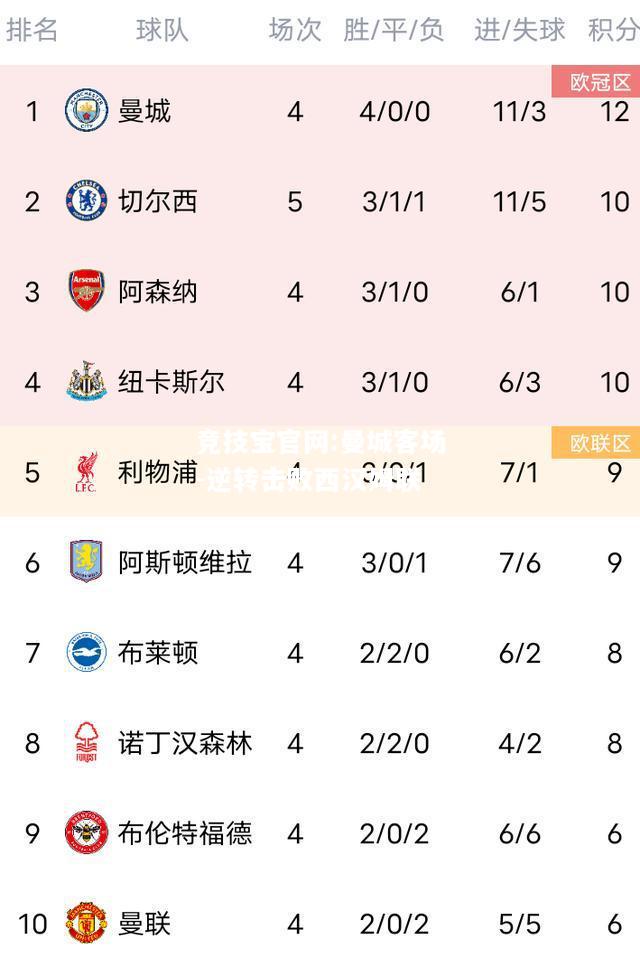
Task: Click the Brentford bee crest
Action: tap(86, 833)
